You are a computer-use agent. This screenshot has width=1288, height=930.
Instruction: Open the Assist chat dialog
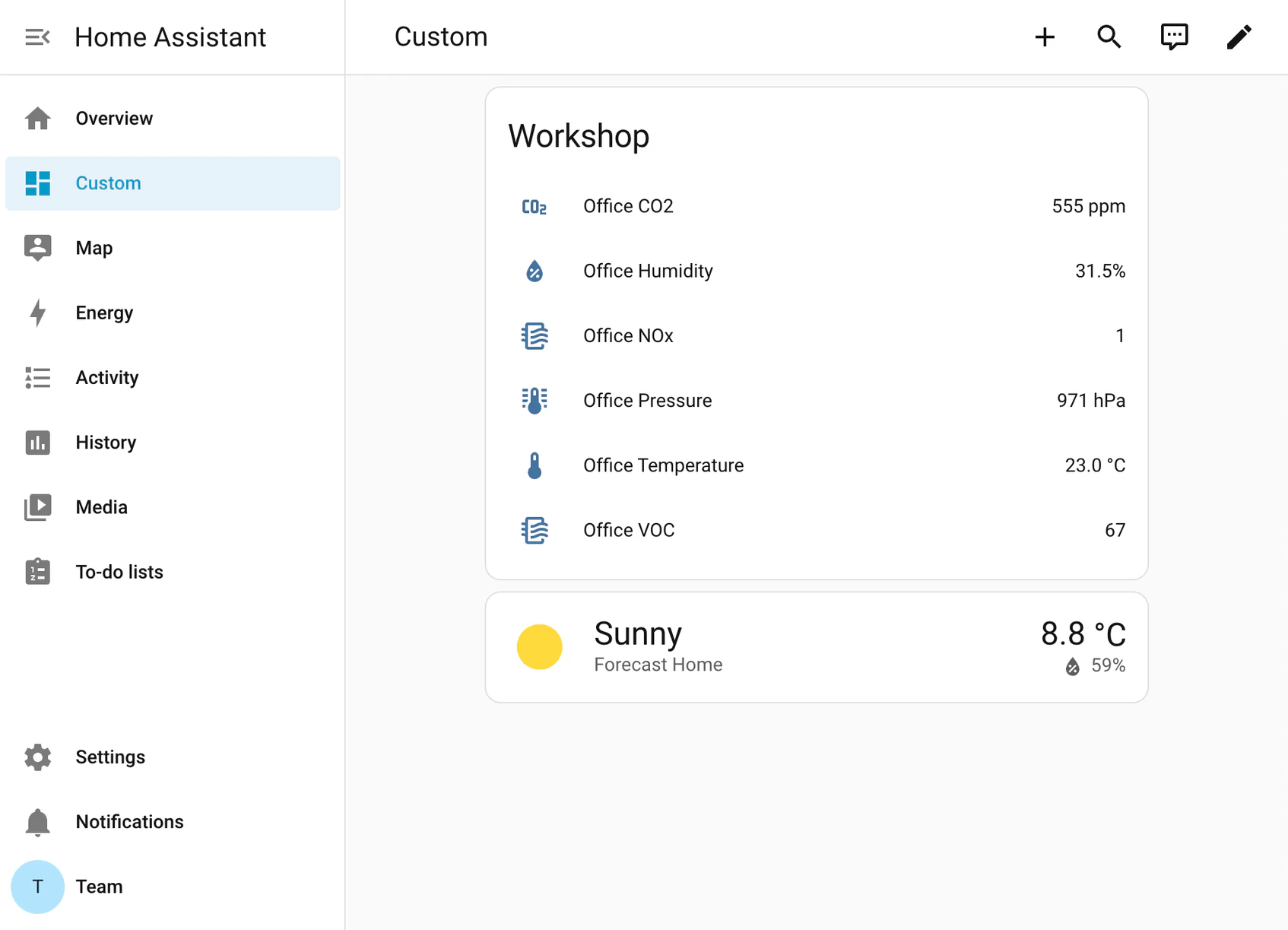tap(1174, 36)
